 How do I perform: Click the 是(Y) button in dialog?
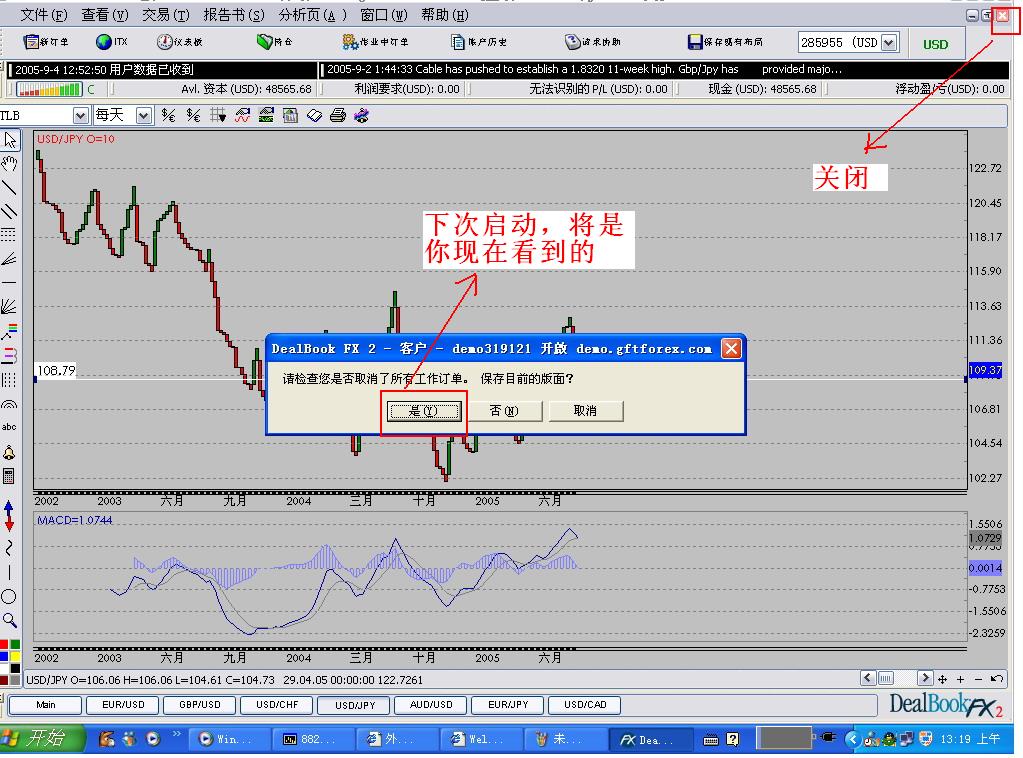(424, 411)
